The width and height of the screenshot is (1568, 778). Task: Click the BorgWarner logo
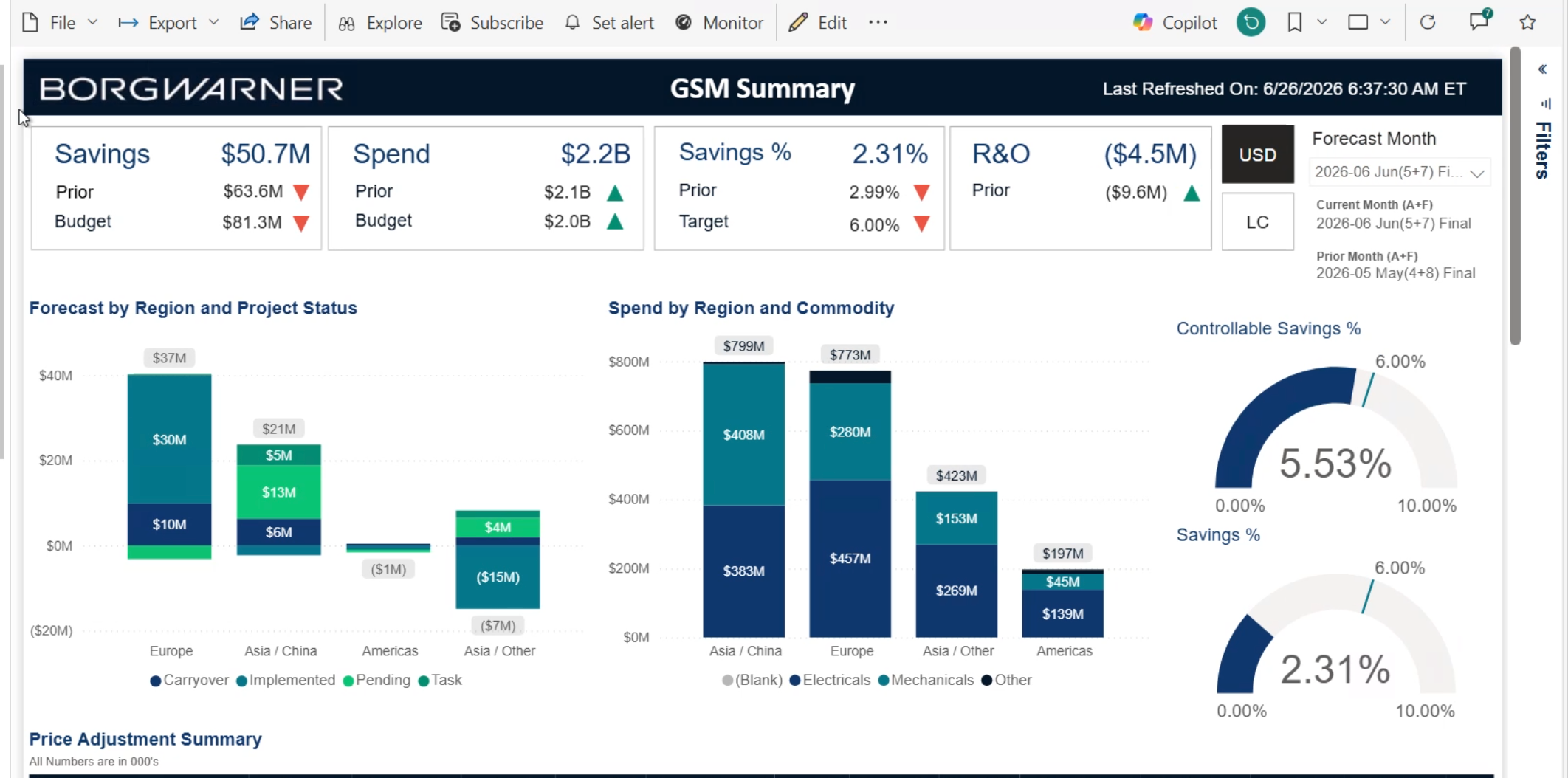191,89
